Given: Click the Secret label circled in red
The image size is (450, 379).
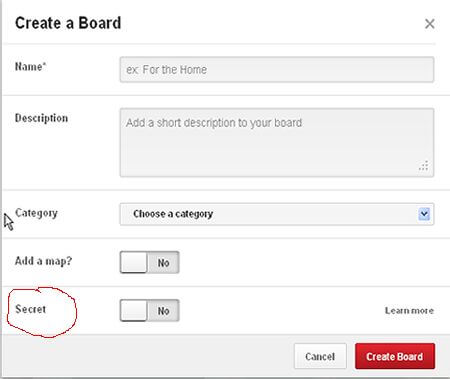Looking at the screenshot, I should click(x=31, y=309).
